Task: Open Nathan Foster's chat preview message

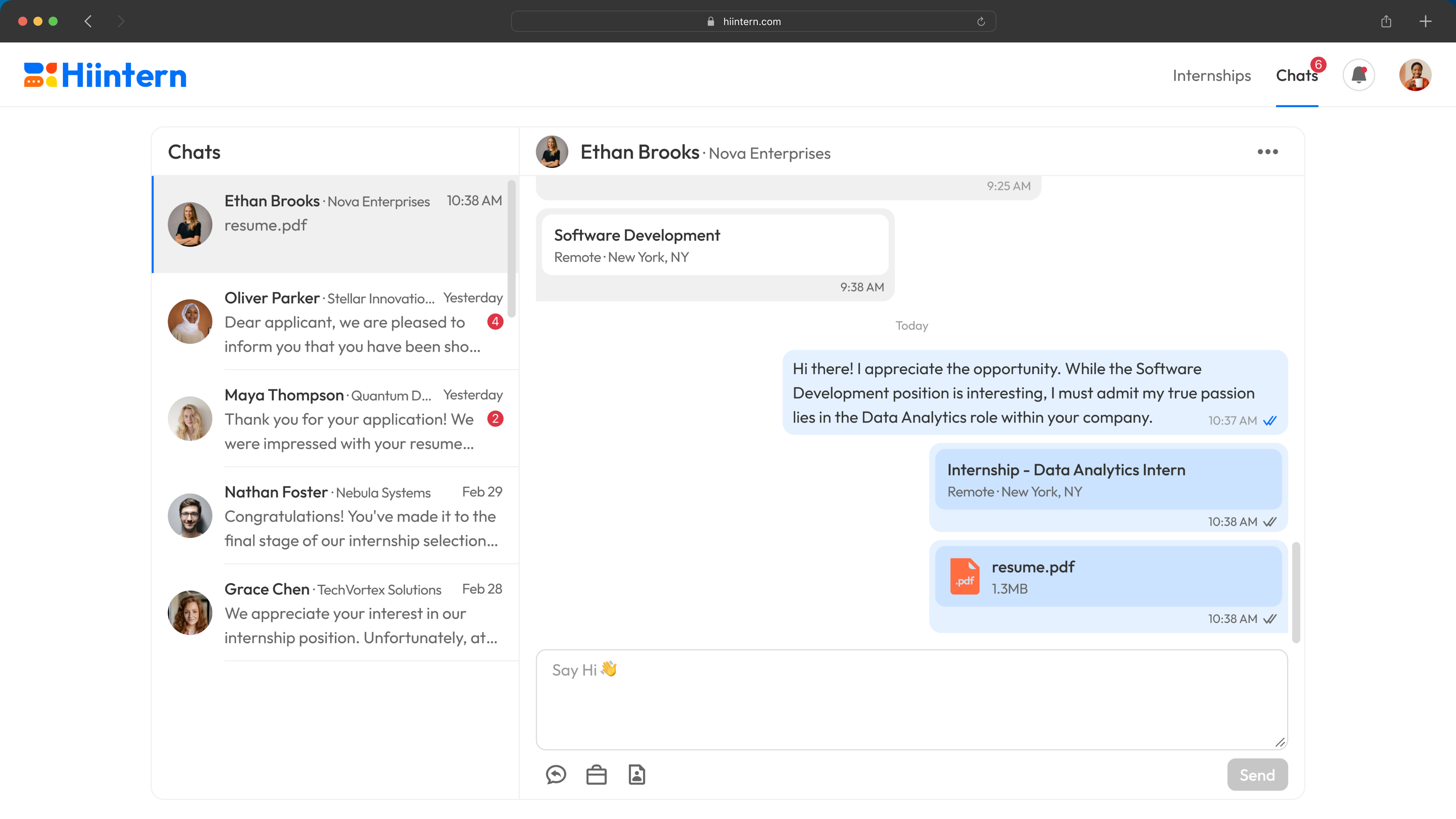Action: tap(361, 529)
